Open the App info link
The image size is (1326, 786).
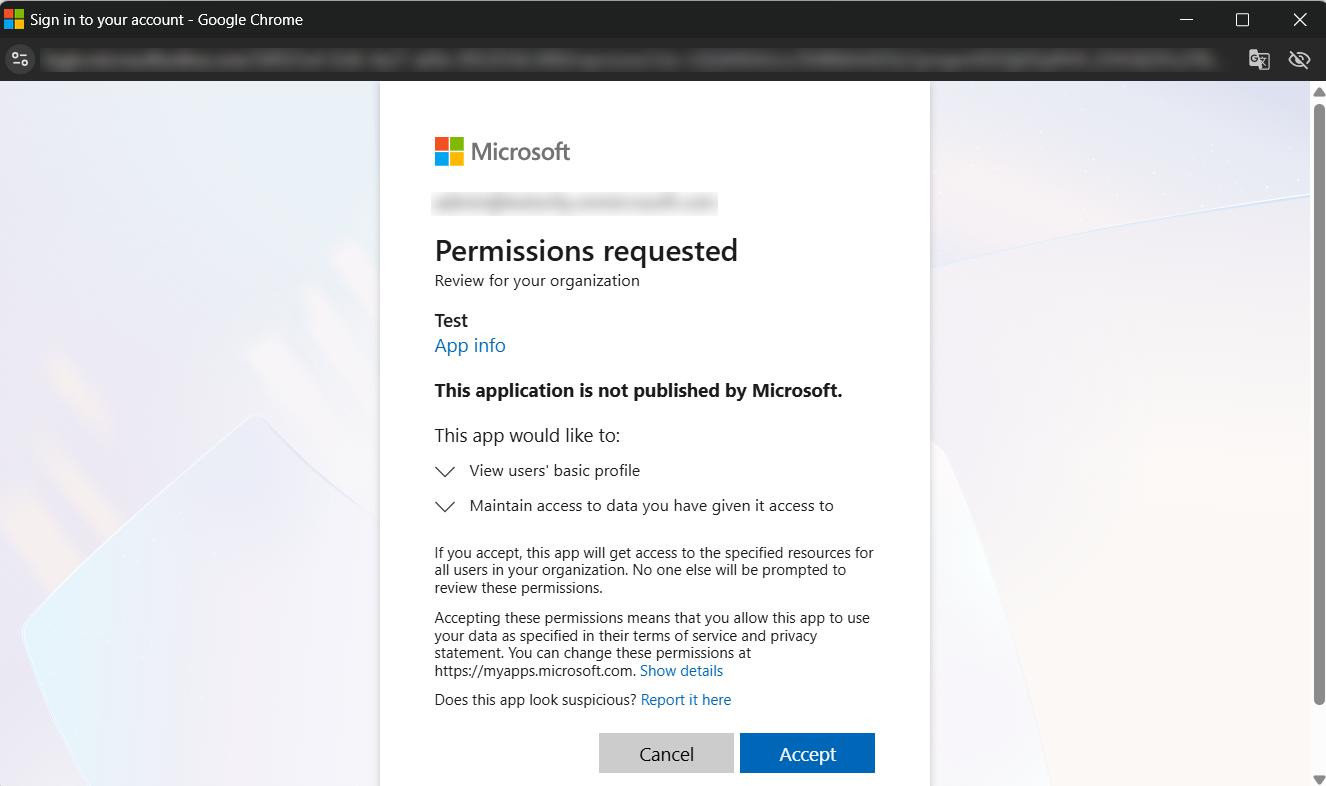click(470, 345)
